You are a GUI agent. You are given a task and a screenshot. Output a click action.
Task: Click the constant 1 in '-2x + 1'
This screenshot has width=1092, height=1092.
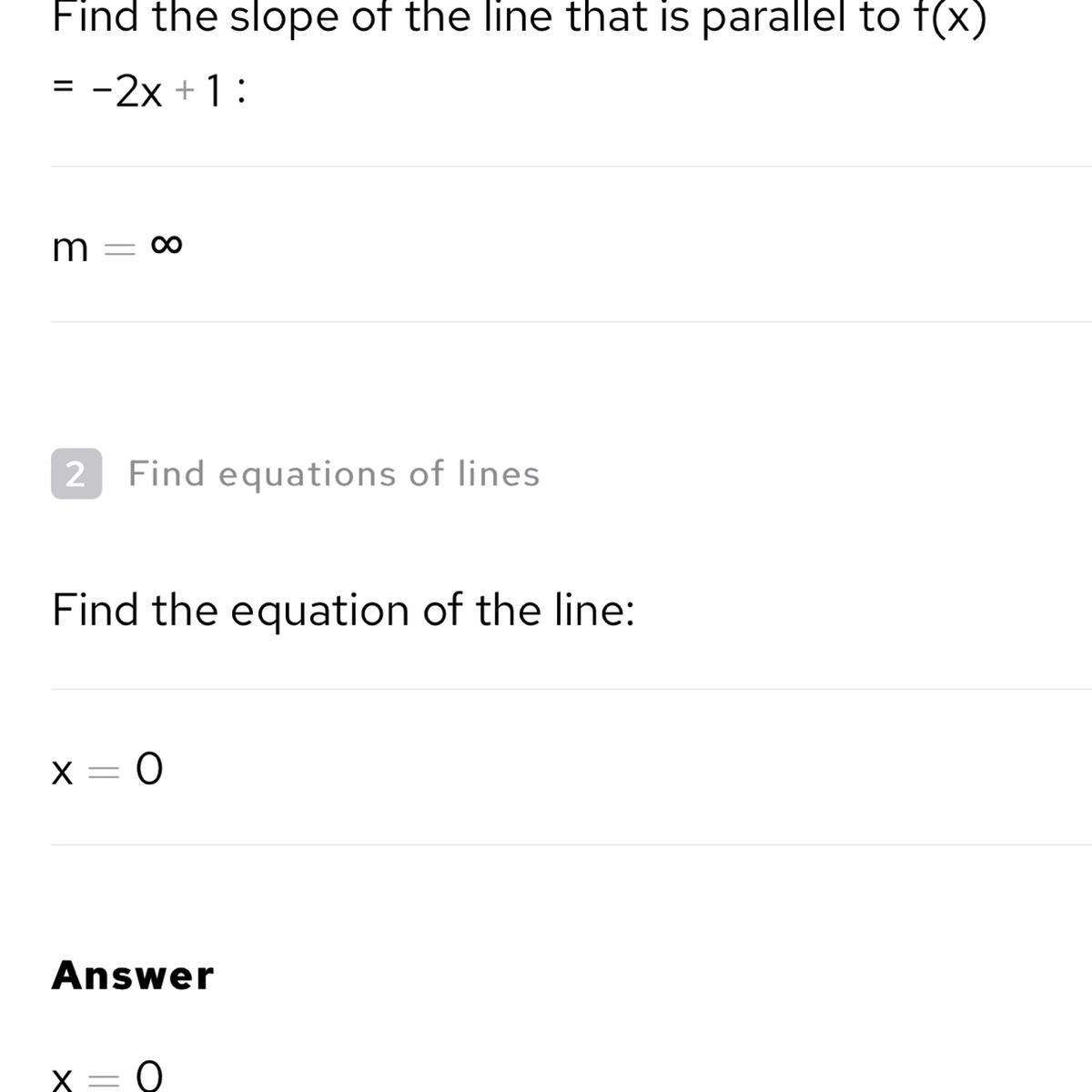pyautogui.click(x=212, y=92)
